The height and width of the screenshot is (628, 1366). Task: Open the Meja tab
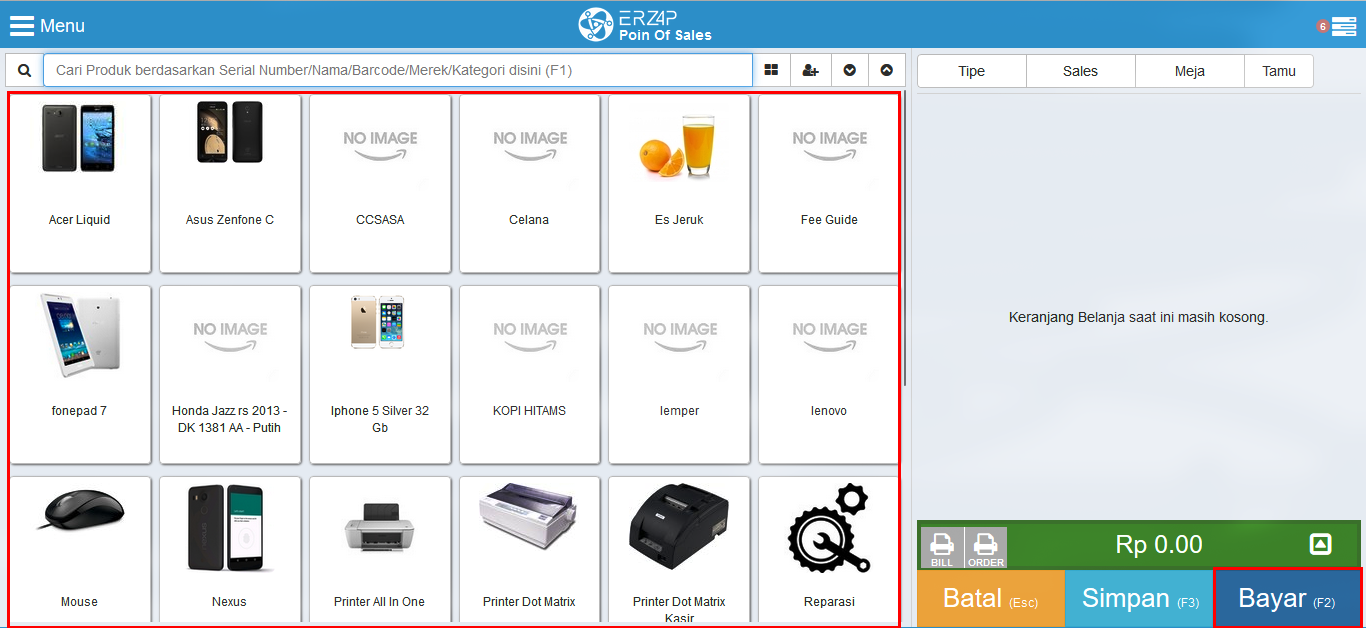(x=1190, y=71)
